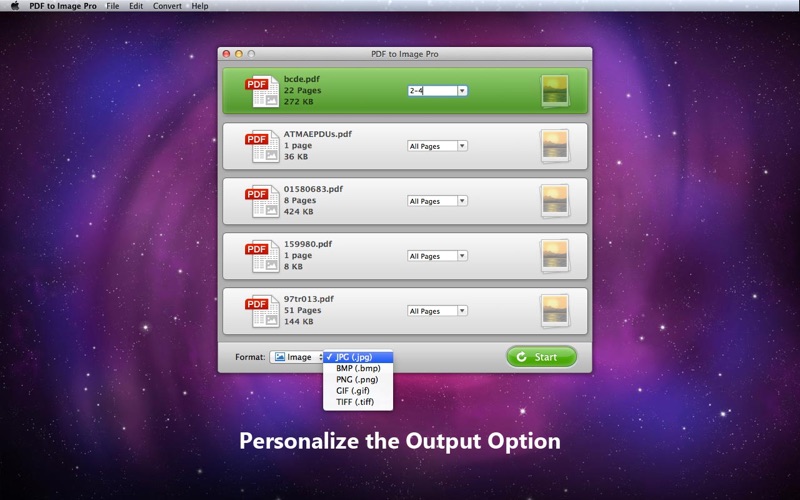Expand page range arrow for bcde.pdf
Screen dimensions: 800x500
pos(462,91)
